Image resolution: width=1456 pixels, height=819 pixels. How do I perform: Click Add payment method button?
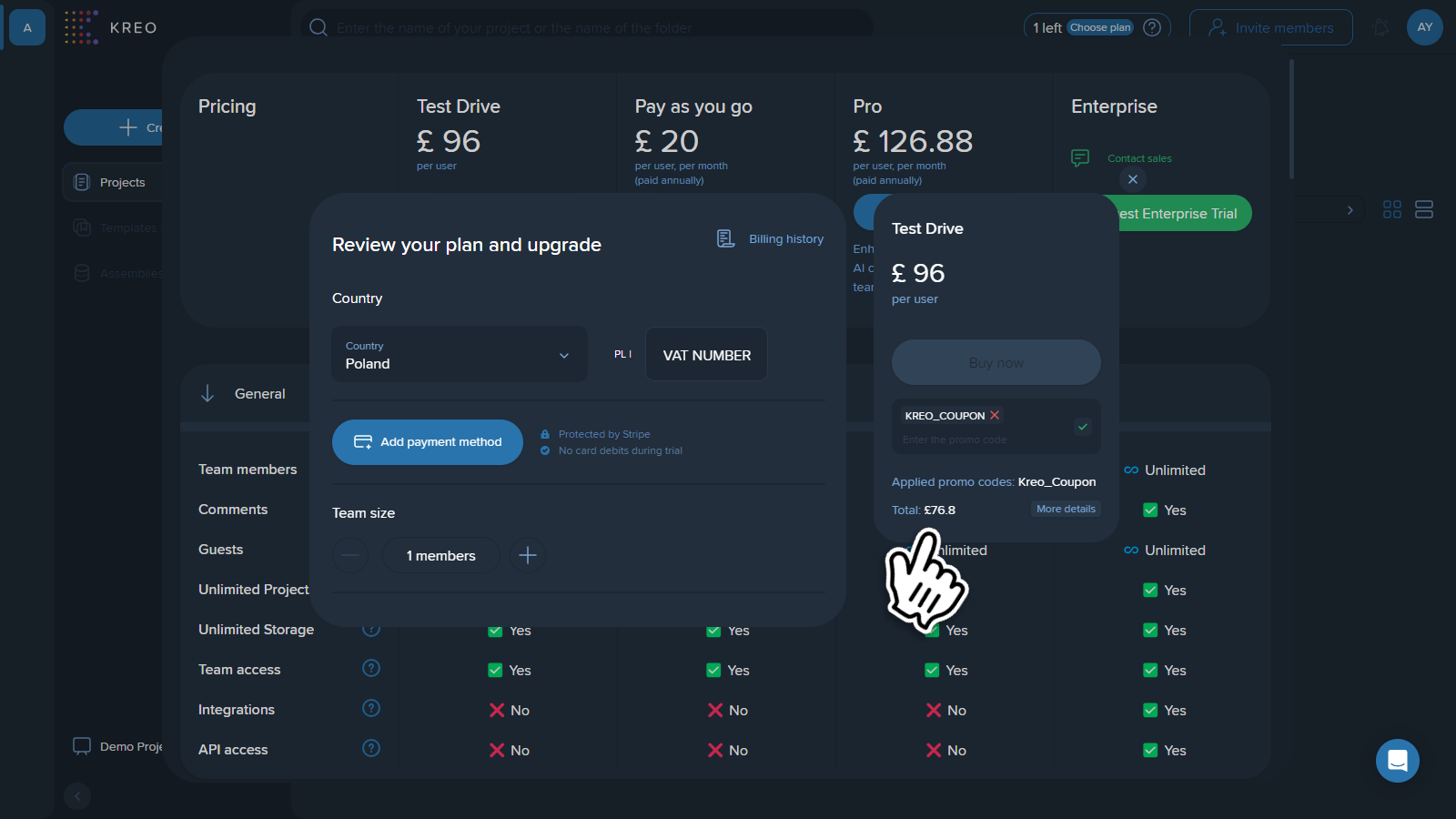(x=428, y=442)
